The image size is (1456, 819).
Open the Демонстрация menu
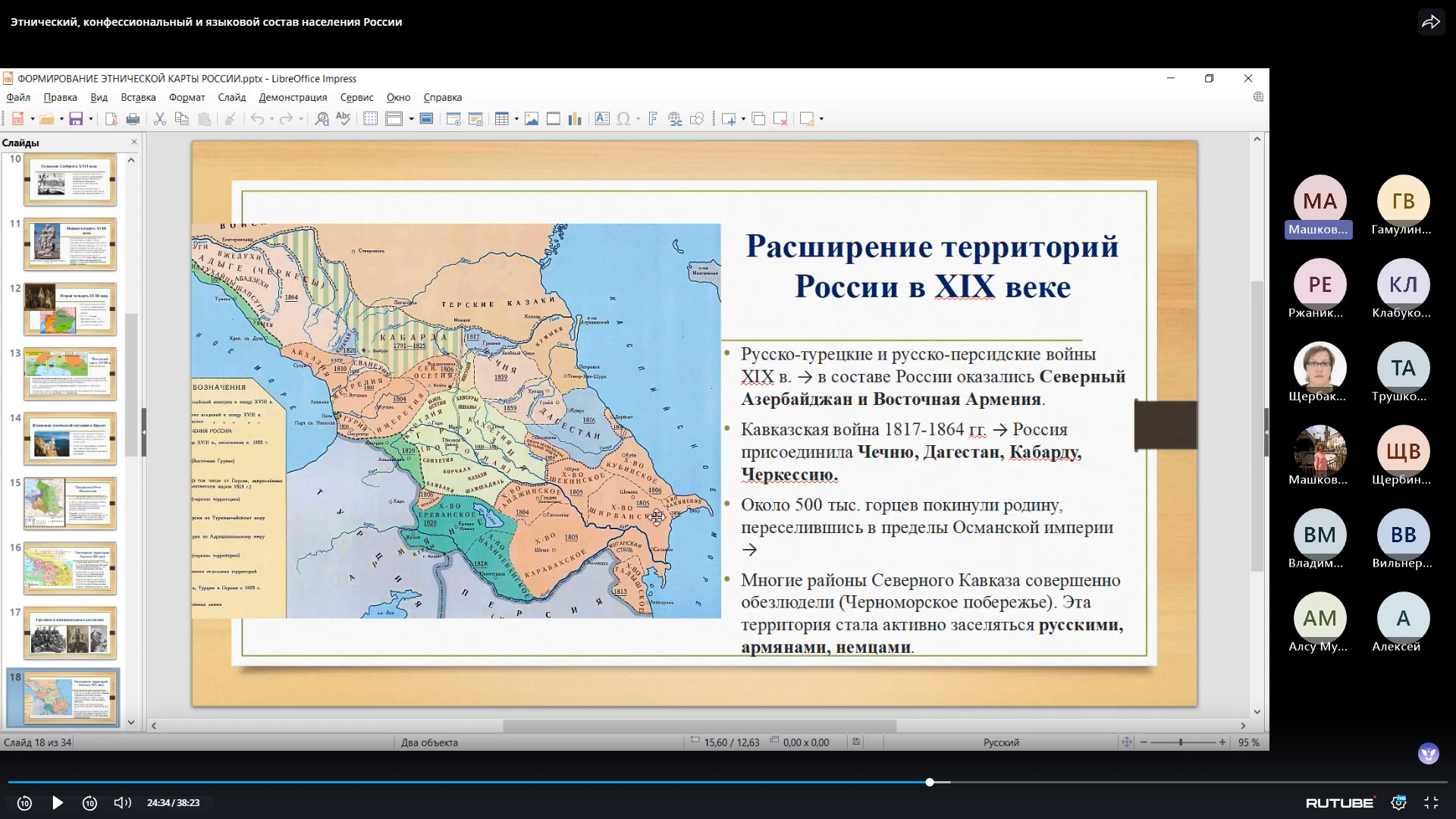[293, 97]
